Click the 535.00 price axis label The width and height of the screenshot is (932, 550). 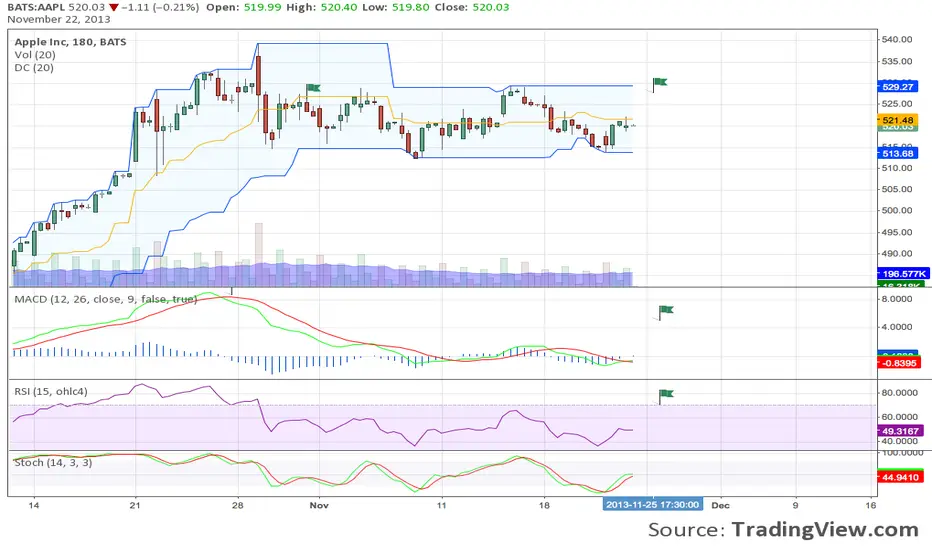pos(898,61)
